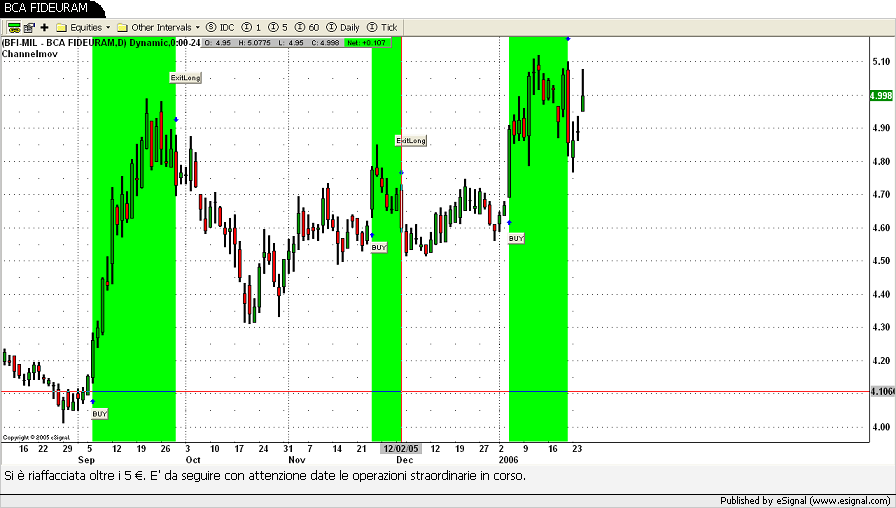This screenshot has width=896, height=508.
Task: Open the Equities folder dropdown
Action: [83, 27]
